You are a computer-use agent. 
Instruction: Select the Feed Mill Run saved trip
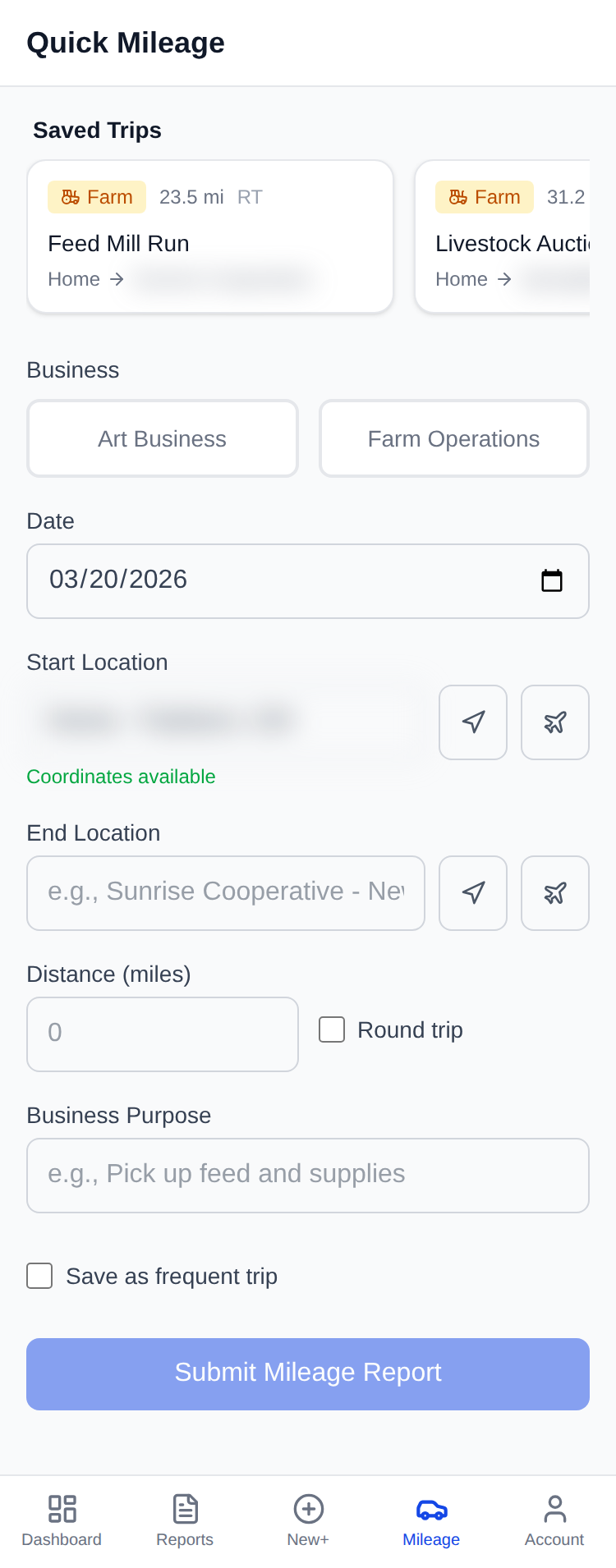point(210,236)
